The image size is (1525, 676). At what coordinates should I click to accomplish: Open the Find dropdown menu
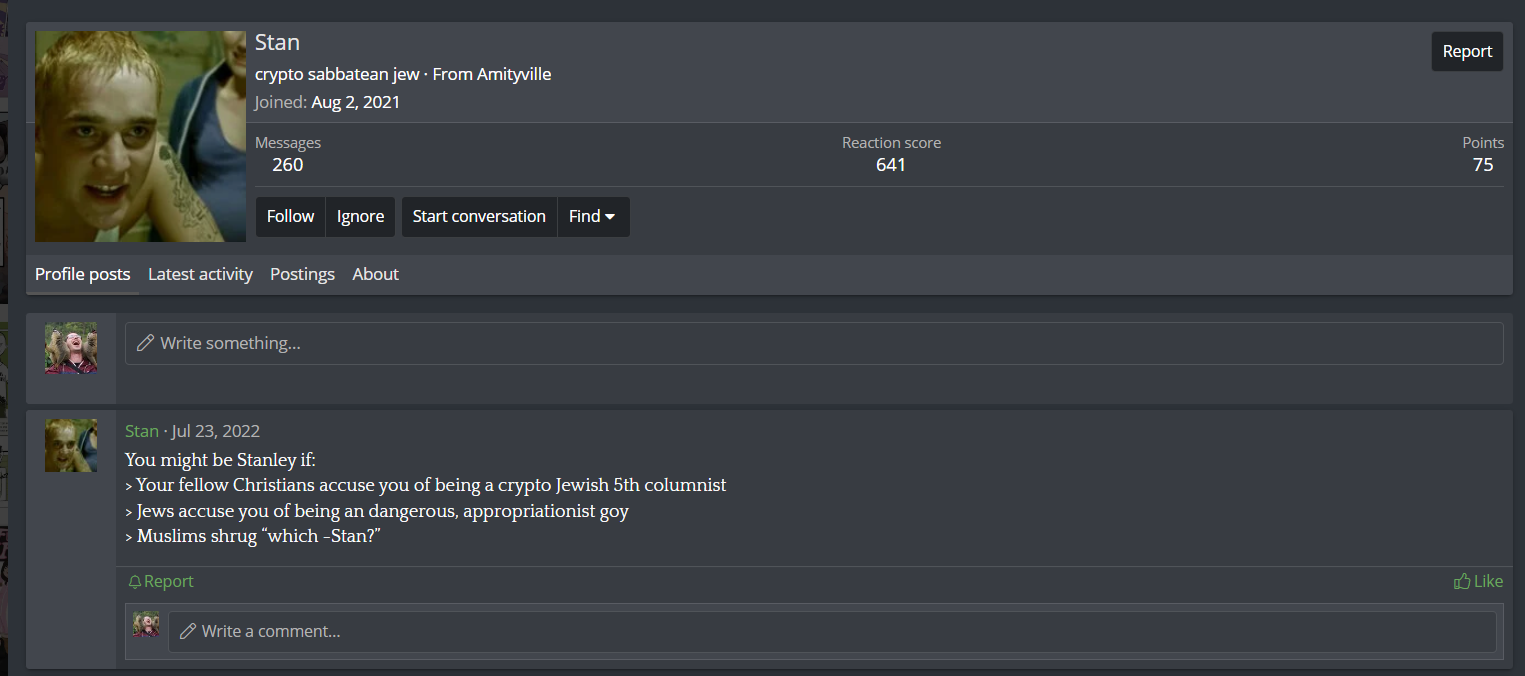click(592, 216)
